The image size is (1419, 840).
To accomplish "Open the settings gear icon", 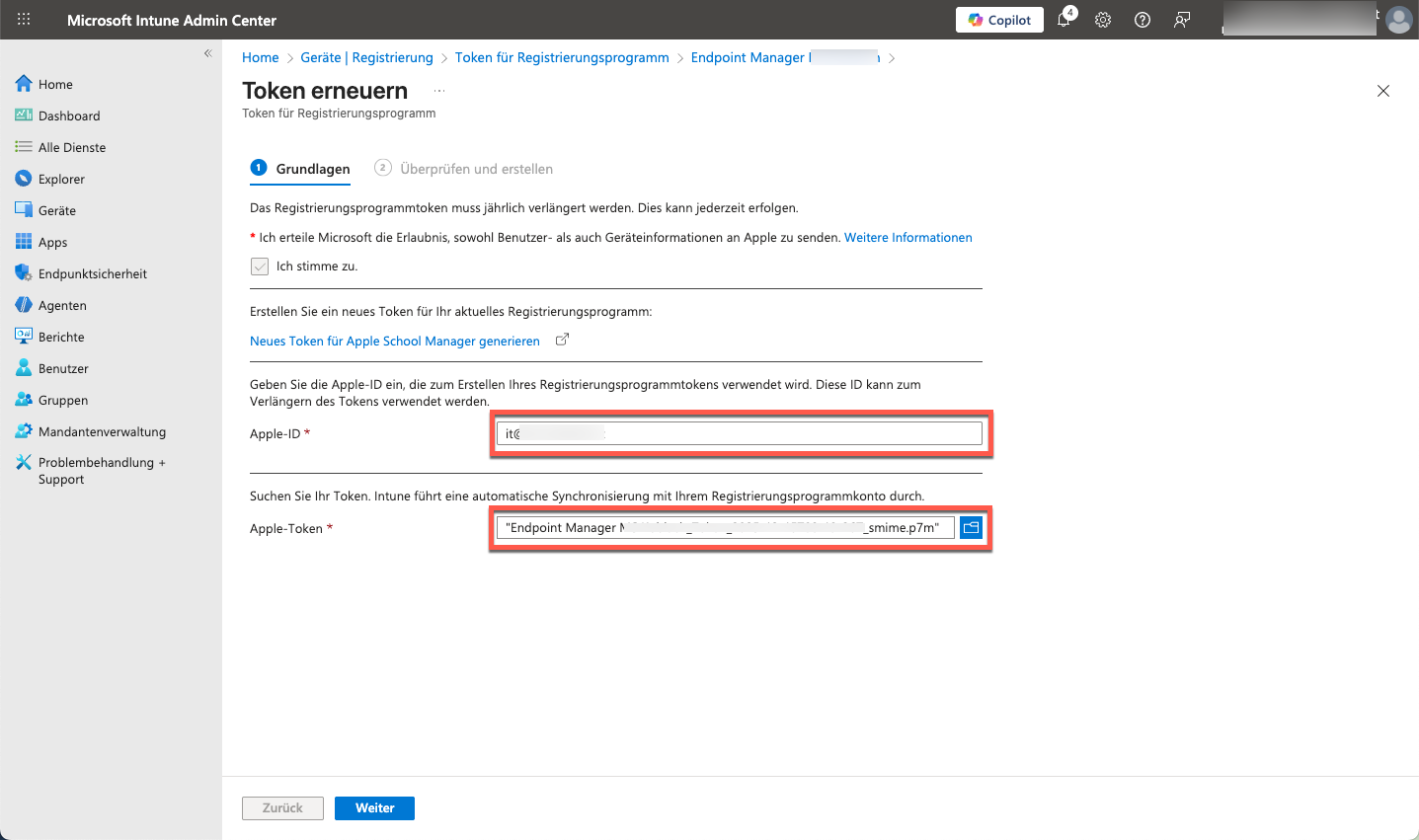I will coord(1103,20).
